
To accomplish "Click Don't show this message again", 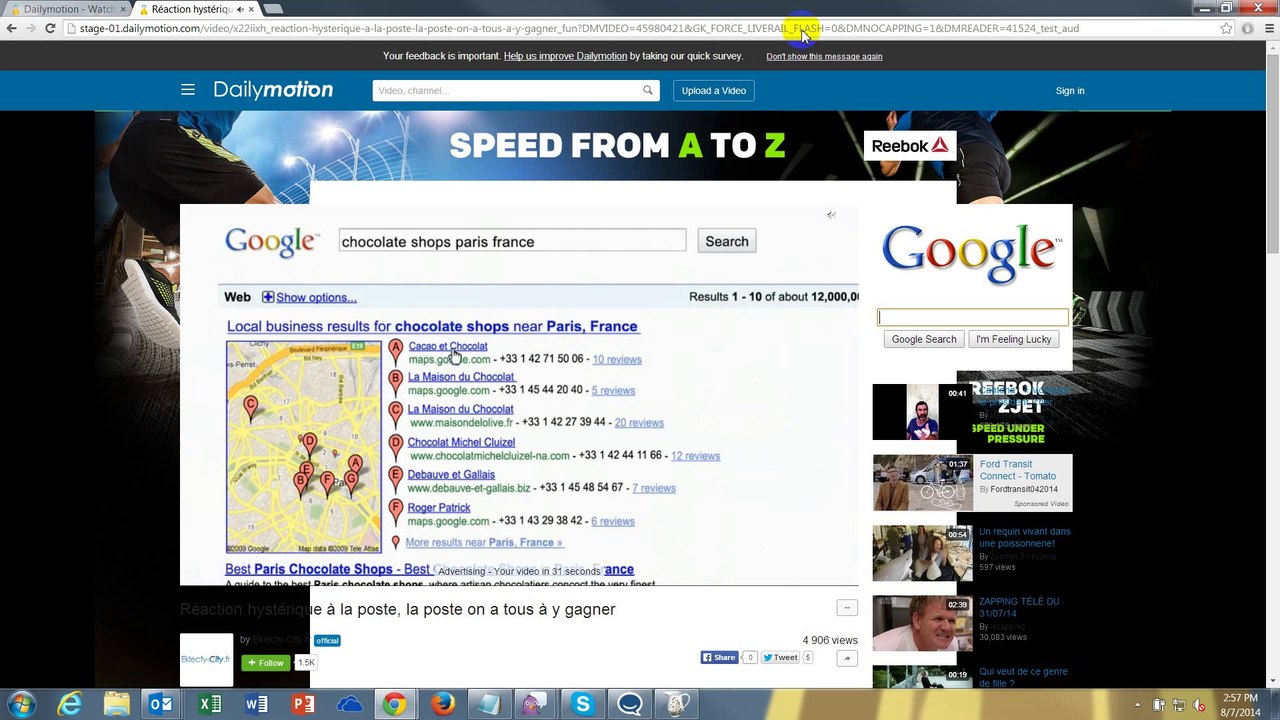I will (824, 57).
